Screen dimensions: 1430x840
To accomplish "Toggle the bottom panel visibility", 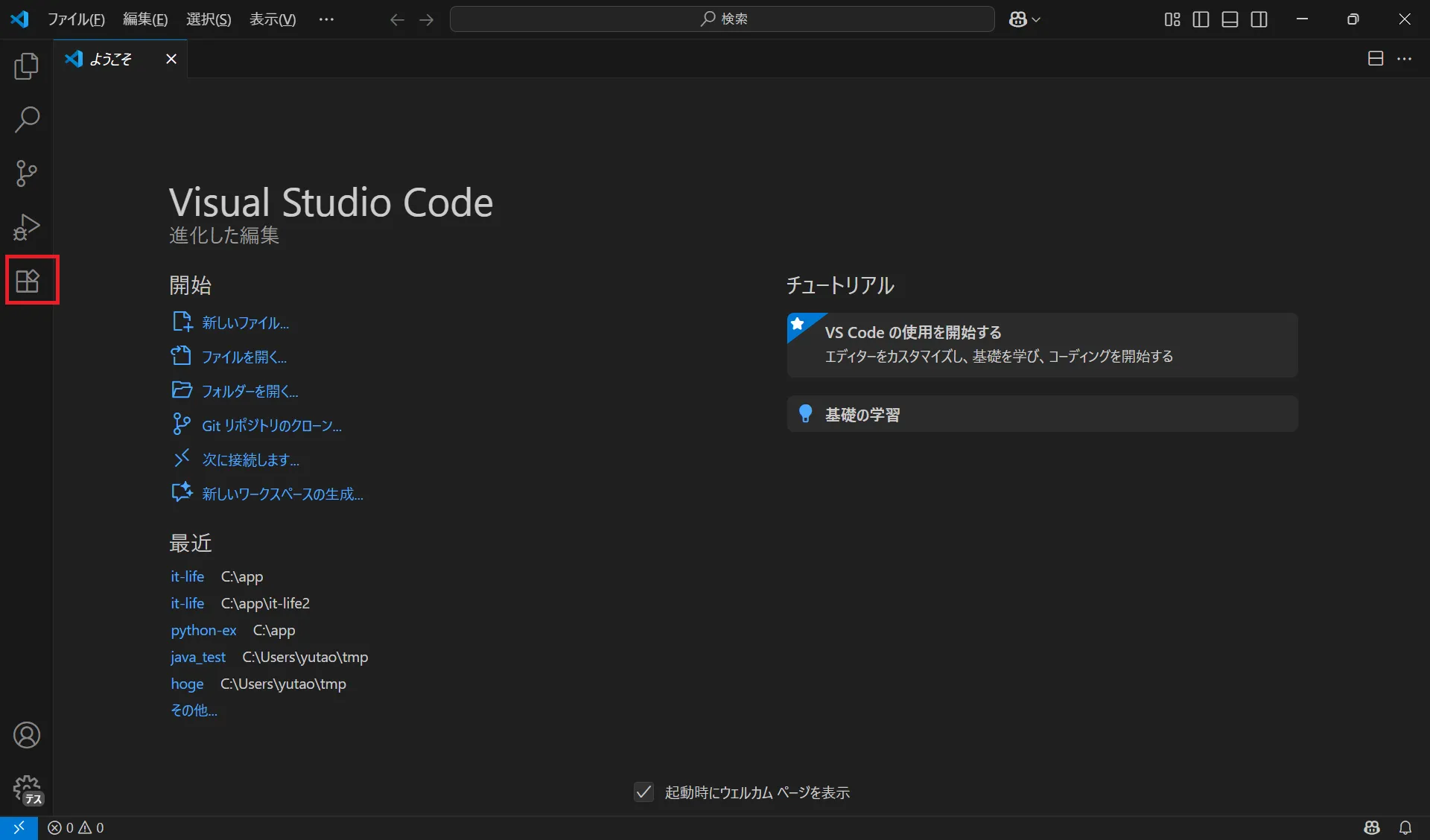I will click(x=1230, y=19).
